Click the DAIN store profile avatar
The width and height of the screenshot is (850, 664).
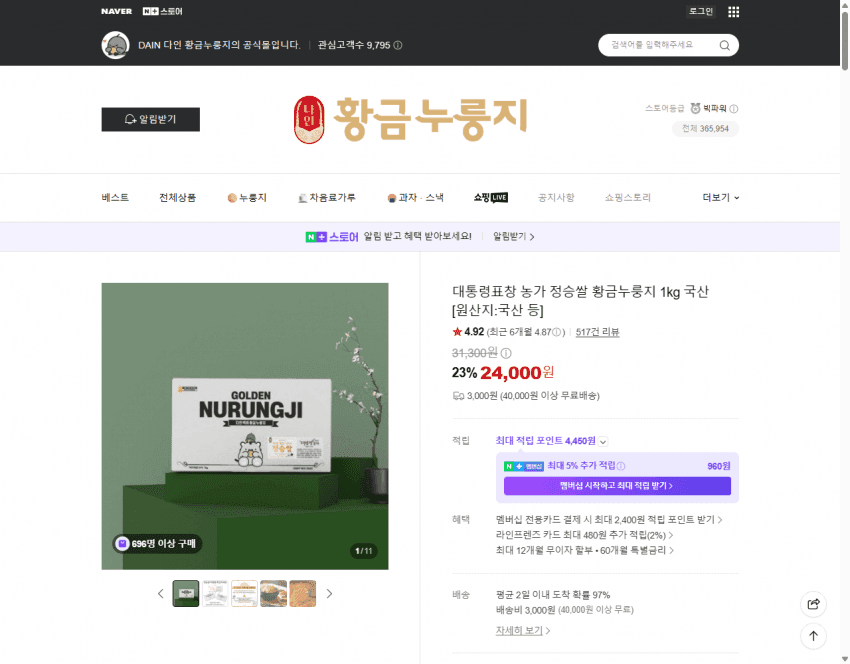point(115,45)
